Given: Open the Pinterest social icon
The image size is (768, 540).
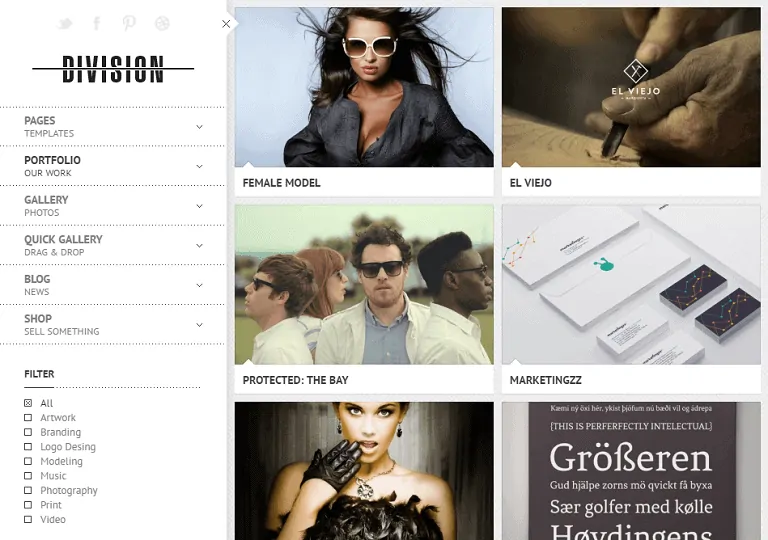Looking at the screenshot, I should click(x=129, y=23).
